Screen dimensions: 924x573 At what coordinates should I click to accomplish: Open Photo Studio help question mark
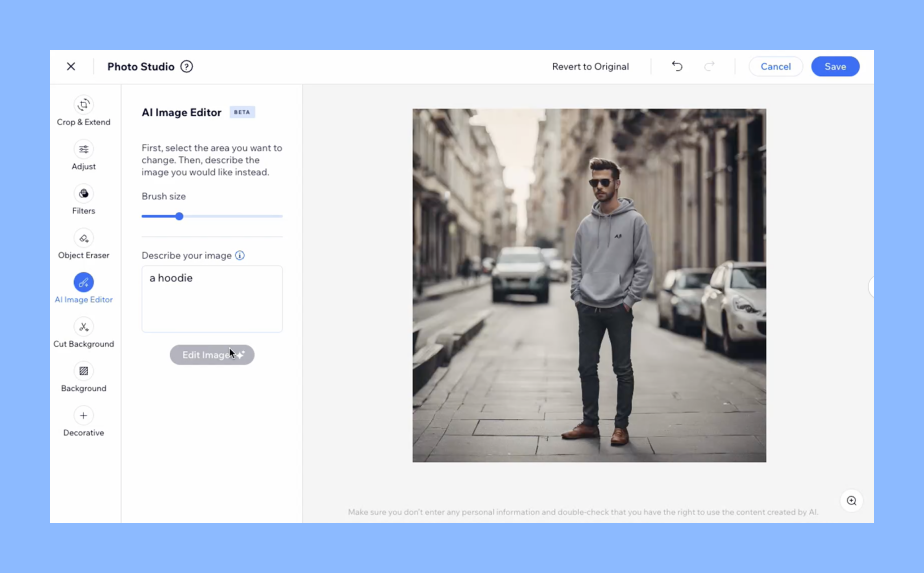click(187, 67)
